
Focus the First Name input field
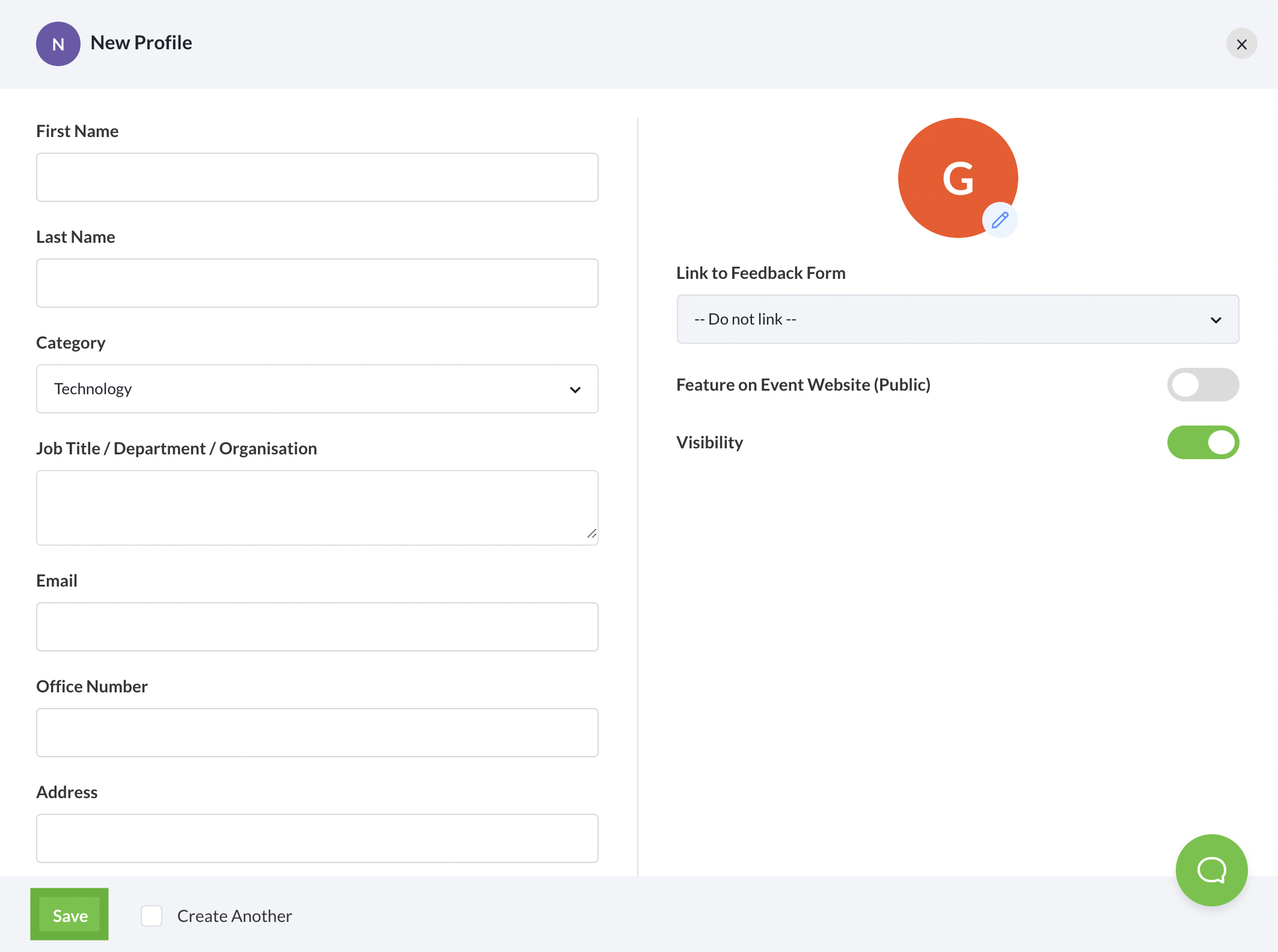point(317,177)
